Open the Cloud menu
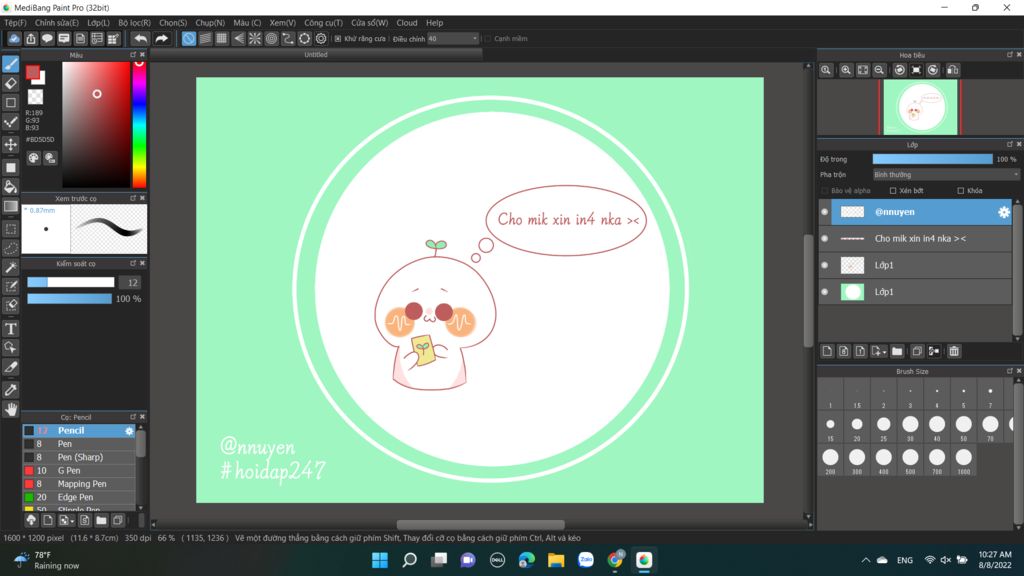The width and height of the screenshot is (1024, 576). point(407,23)
